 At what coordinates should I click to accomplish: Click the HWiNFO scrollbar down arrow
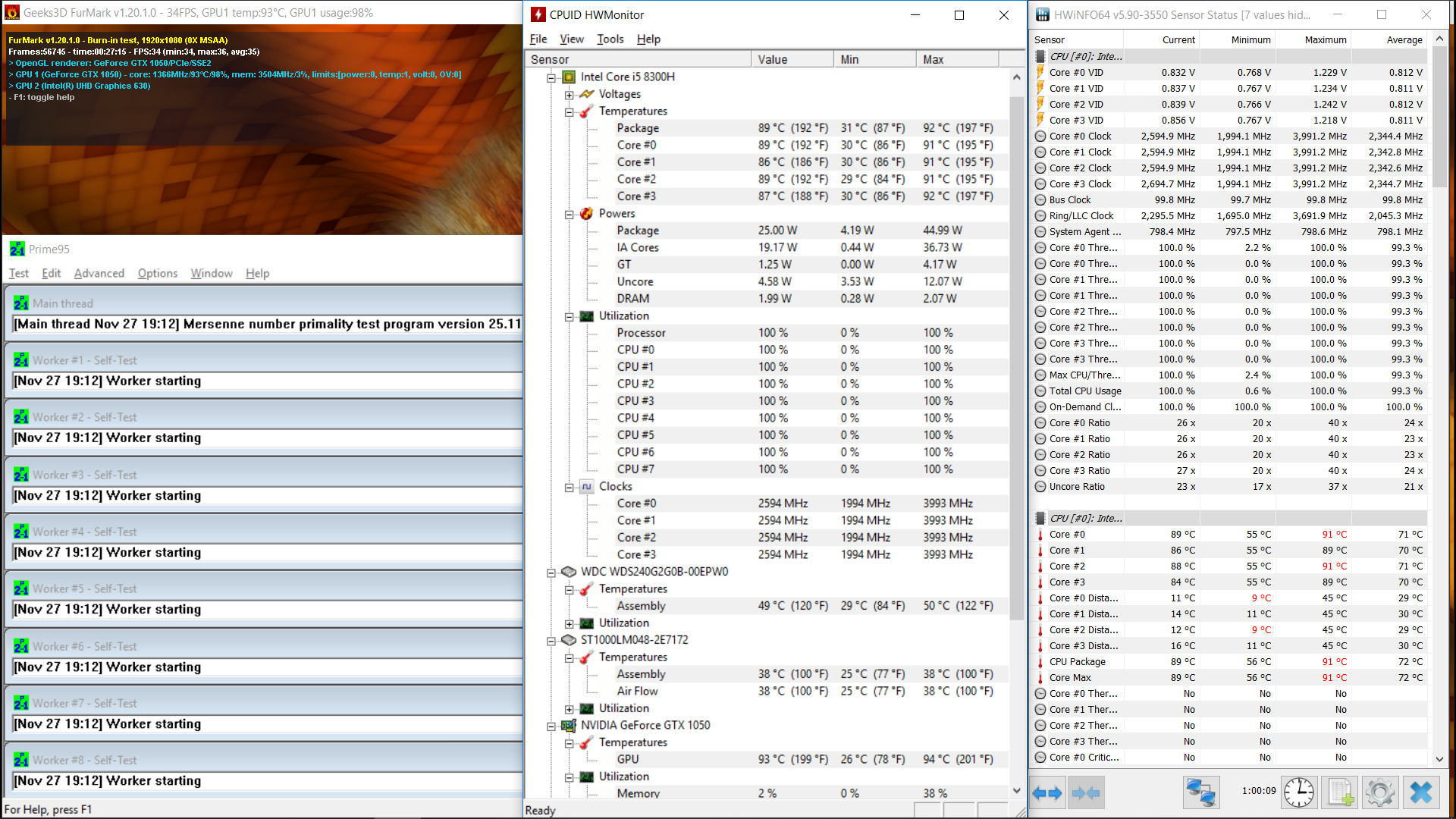click(1439, 758)
